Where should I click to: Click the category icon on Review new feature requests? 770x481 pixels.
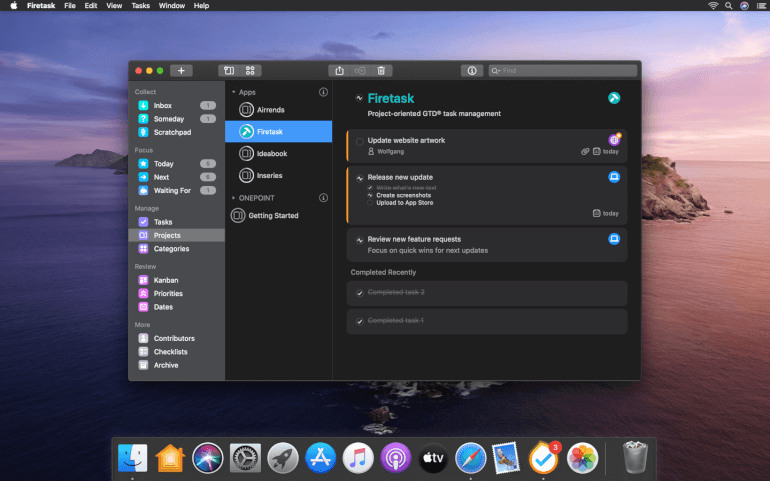pyautogui.click(x=614, y=239)
